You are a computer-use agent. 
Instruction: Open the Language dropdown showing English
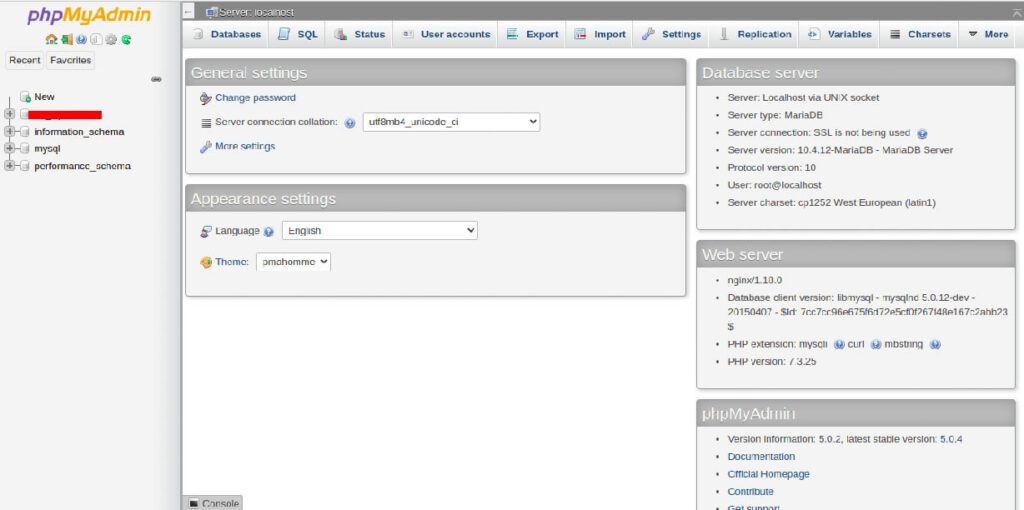[x=379, y=231]
